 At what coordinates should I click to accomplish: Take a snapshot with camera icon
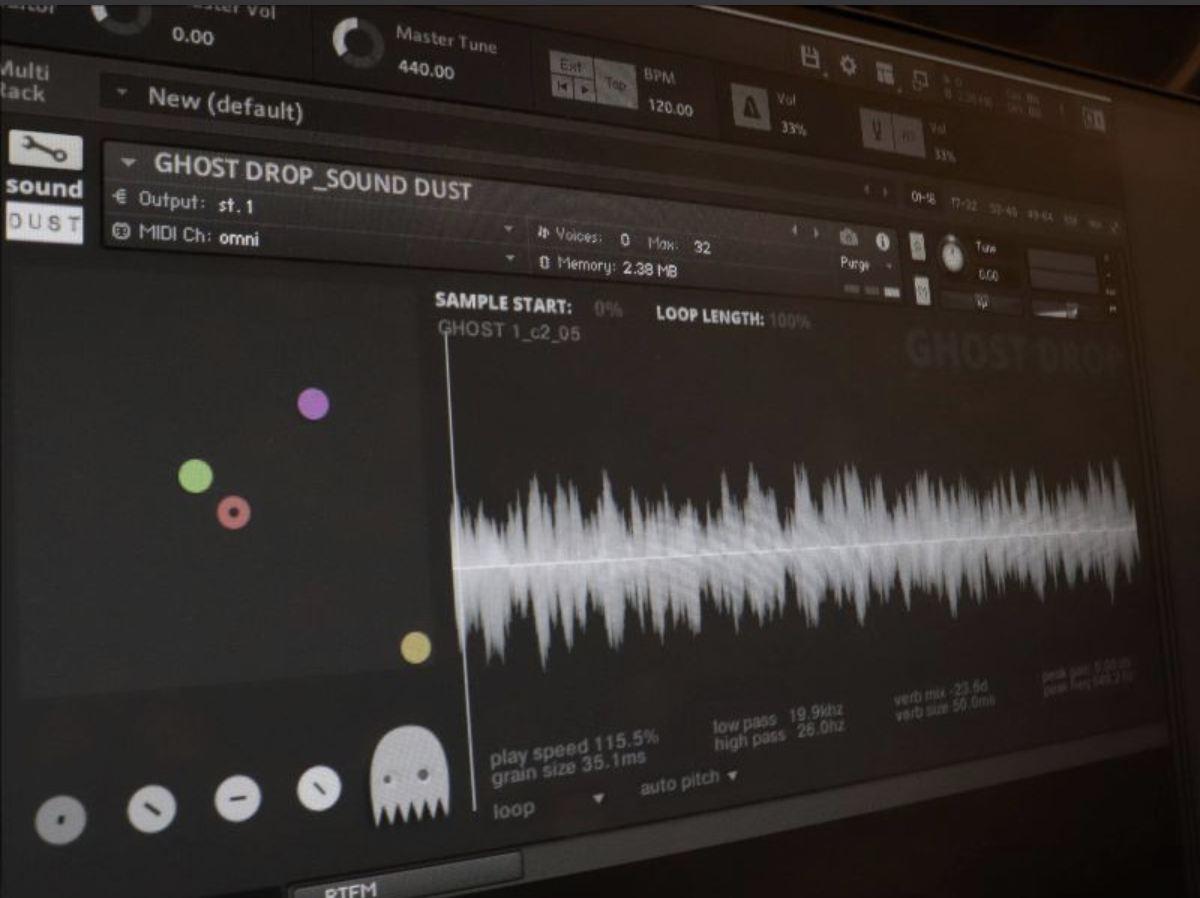pos(849,237)
